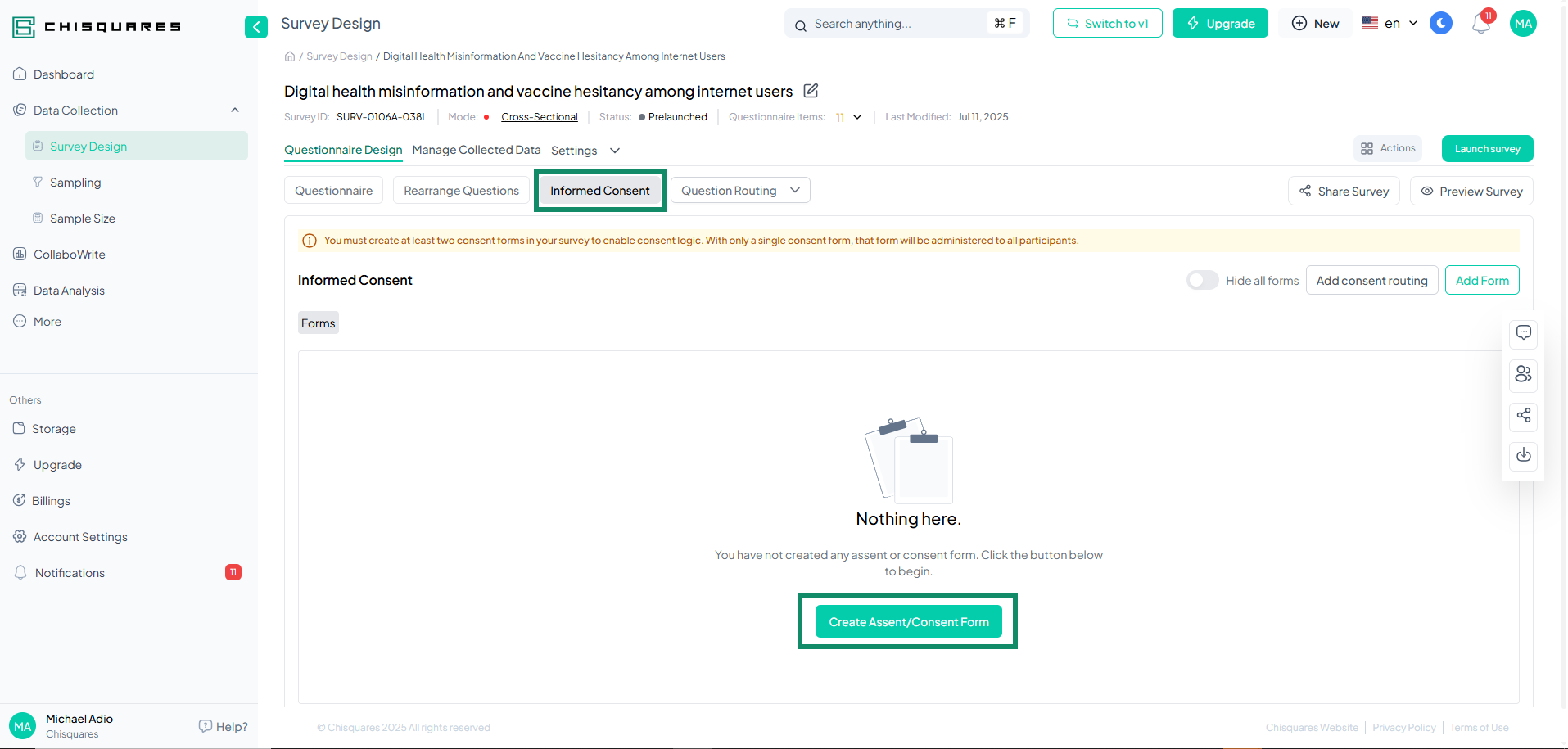This screenshot has height=749, width=1568.
Task: Open the notifications bell in header
Action: point(1480,24)
